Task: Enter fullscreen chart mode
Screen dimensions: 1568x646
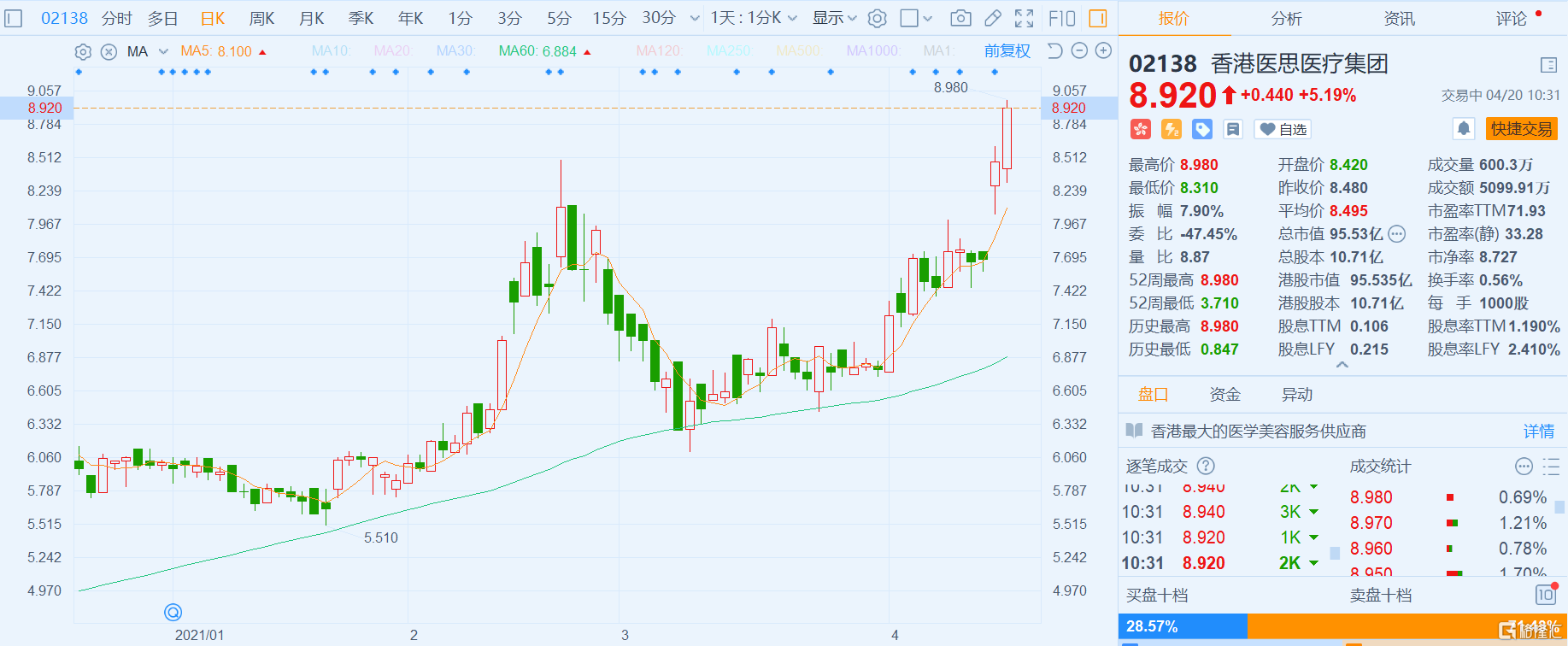Action: point(1024,18)
